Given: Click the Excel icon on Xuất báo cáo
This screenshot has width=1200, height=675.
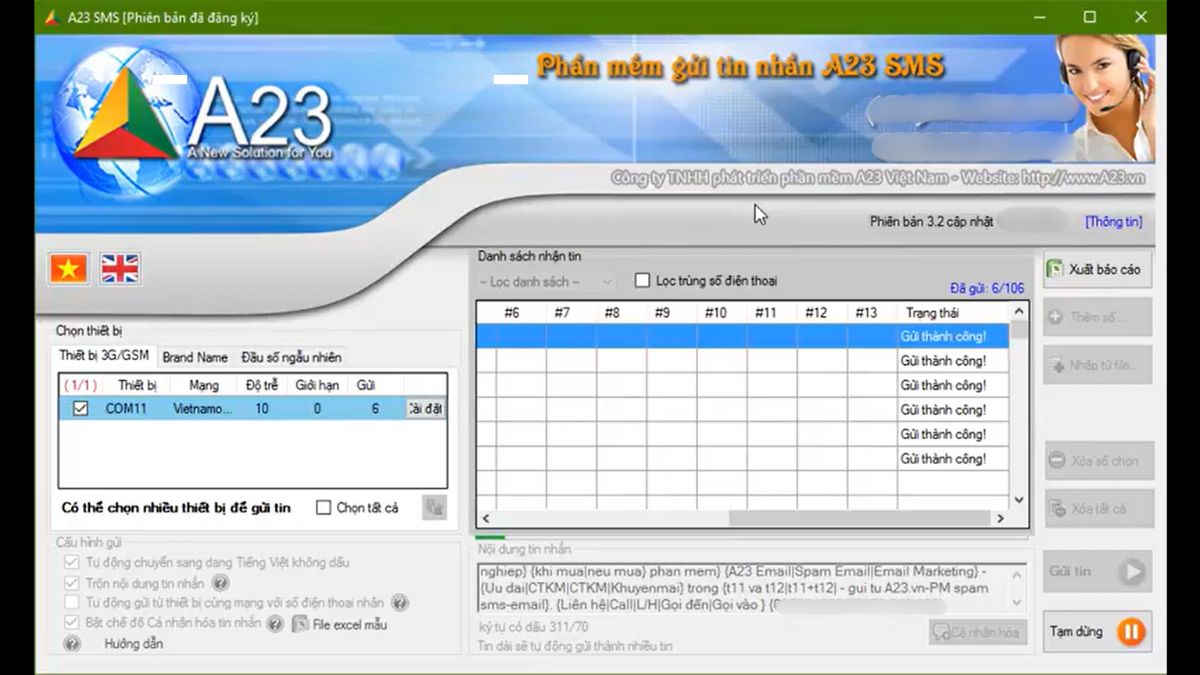Looking at the screenshot, I should coord(1054,269).
